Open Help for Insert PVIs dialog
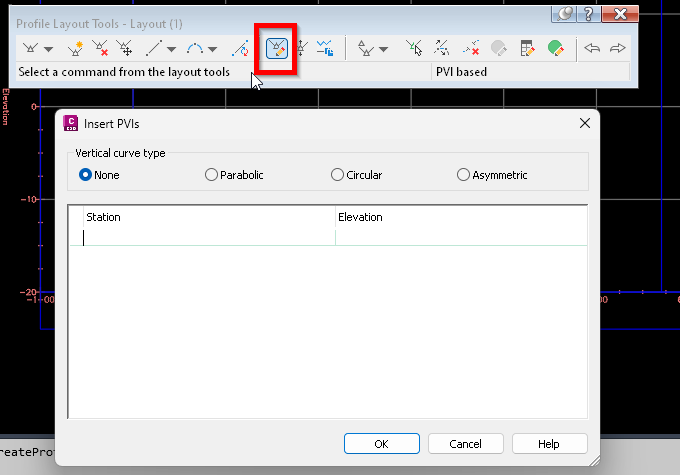Viewport: 680px width, 475px height. (x=549, y=444)
